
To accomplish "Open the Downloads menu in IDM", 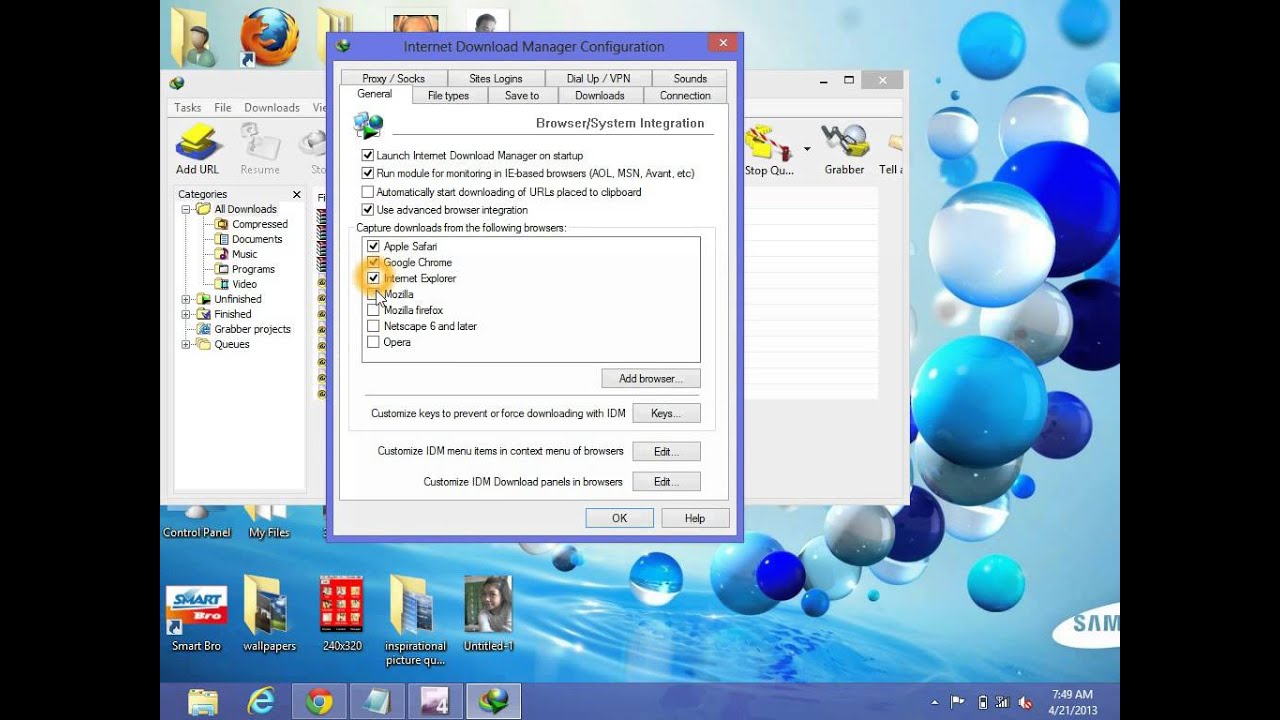I will click(x=272, y=108).
